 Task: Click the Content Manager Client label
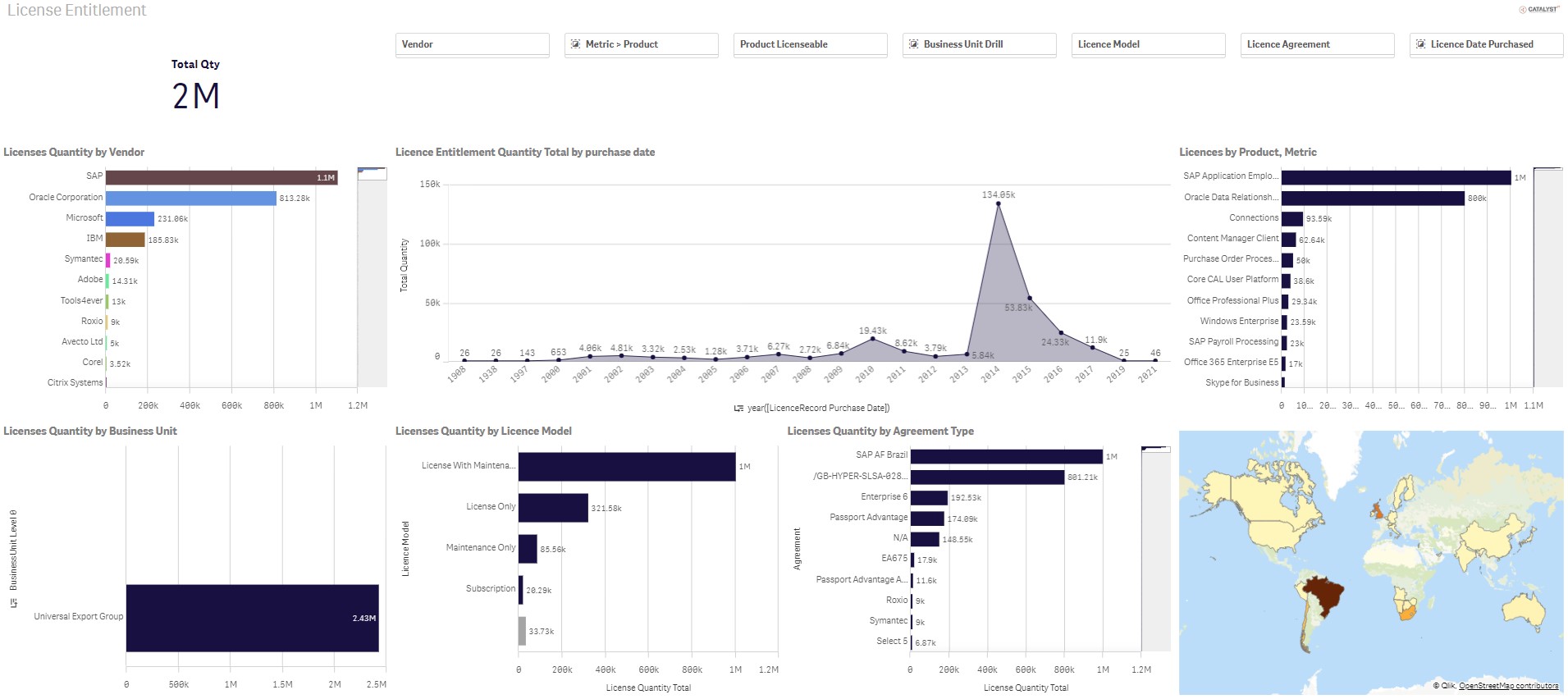point(1232,238)
